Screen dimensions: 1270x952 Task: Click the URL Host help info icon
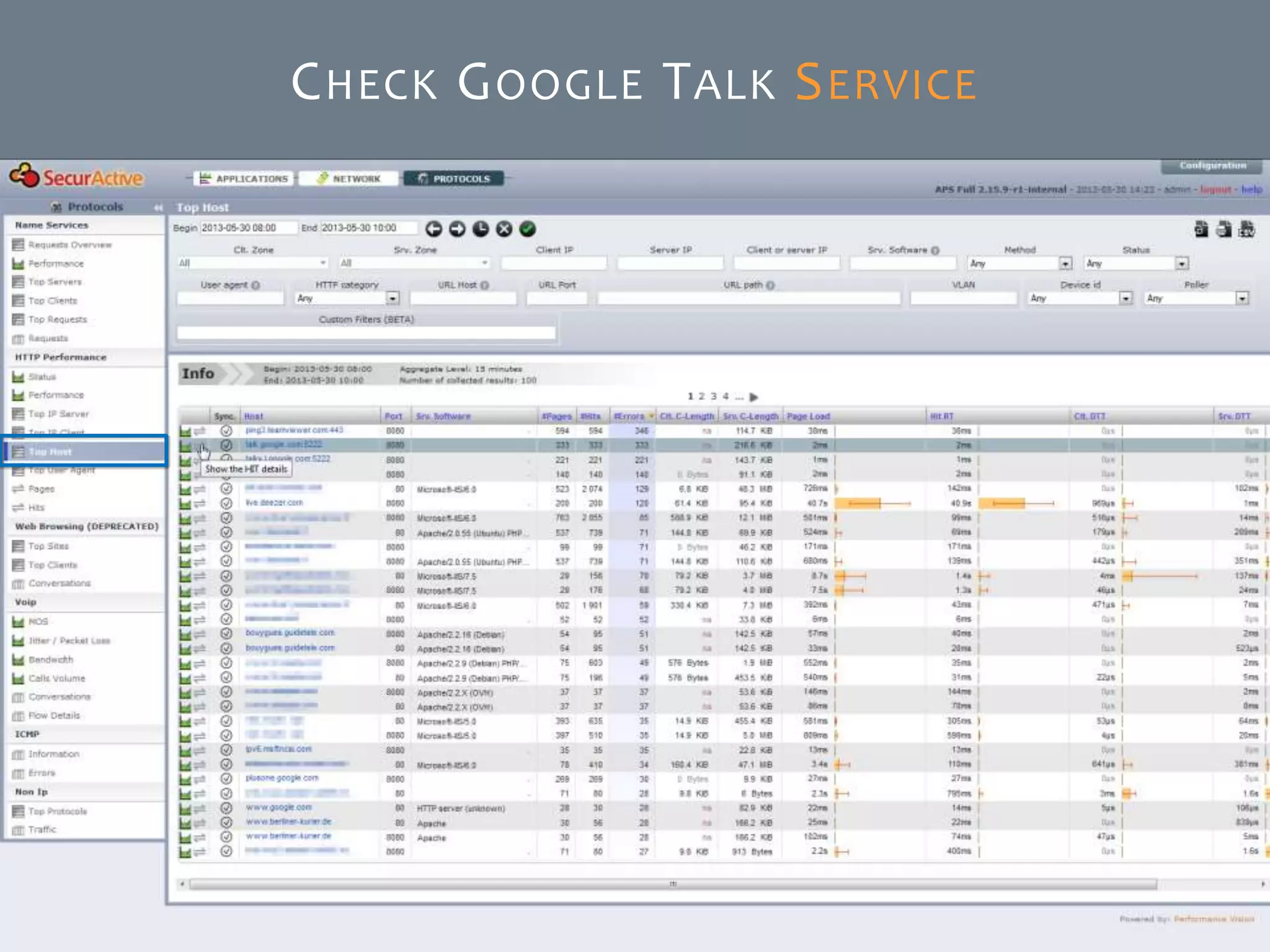coord(485,285)
